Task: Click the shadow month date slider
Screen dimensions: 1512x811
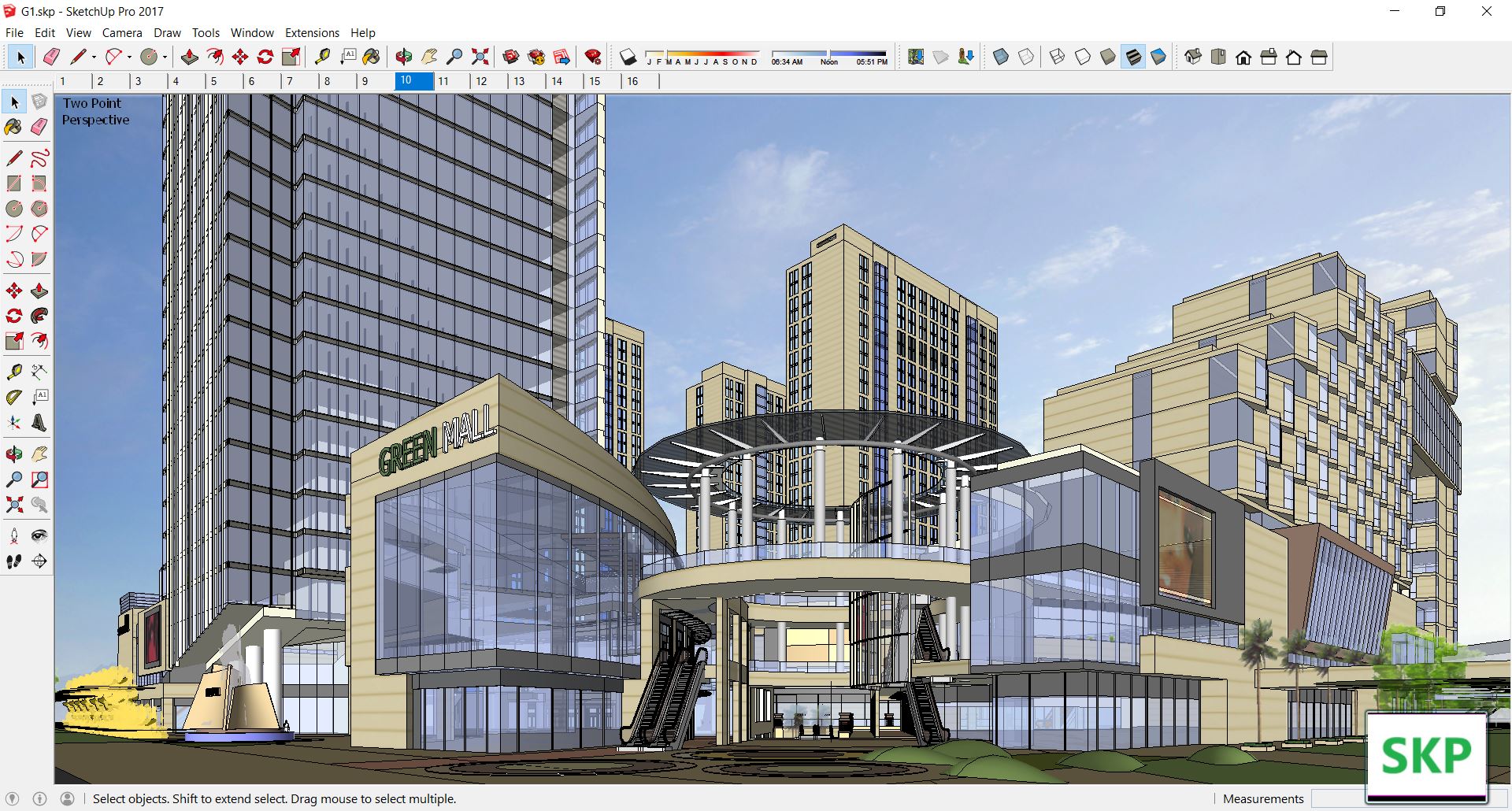Action: 702,57
